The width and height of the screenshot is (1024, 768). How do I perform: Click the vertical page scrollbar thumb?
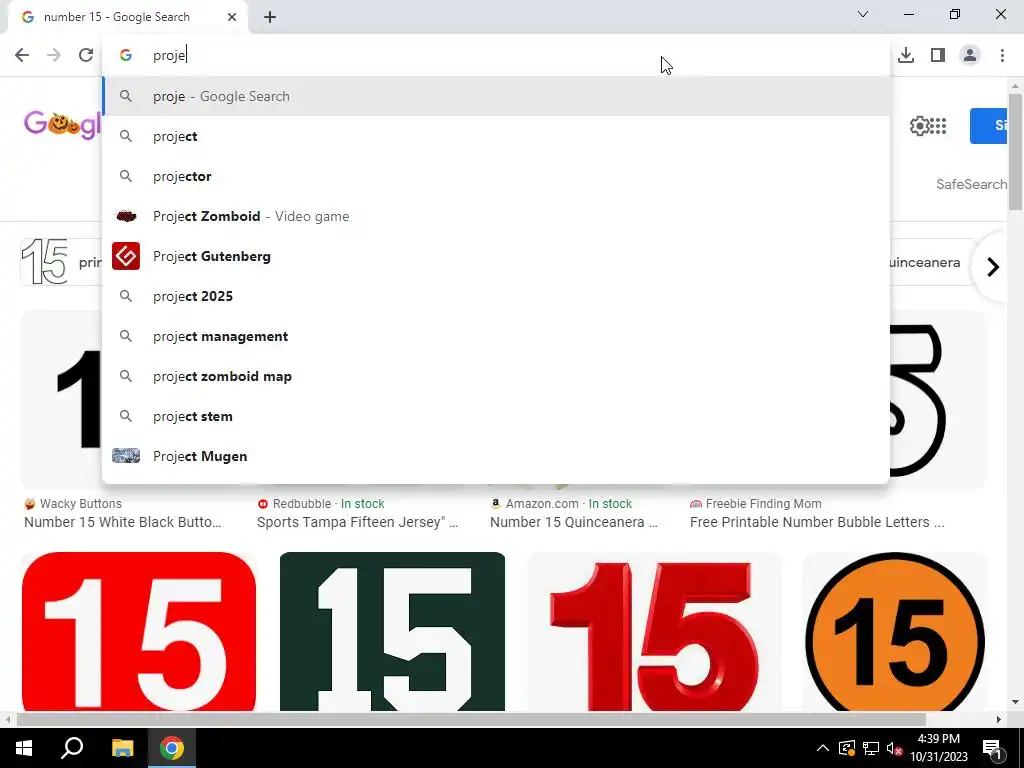point(1015,152)
